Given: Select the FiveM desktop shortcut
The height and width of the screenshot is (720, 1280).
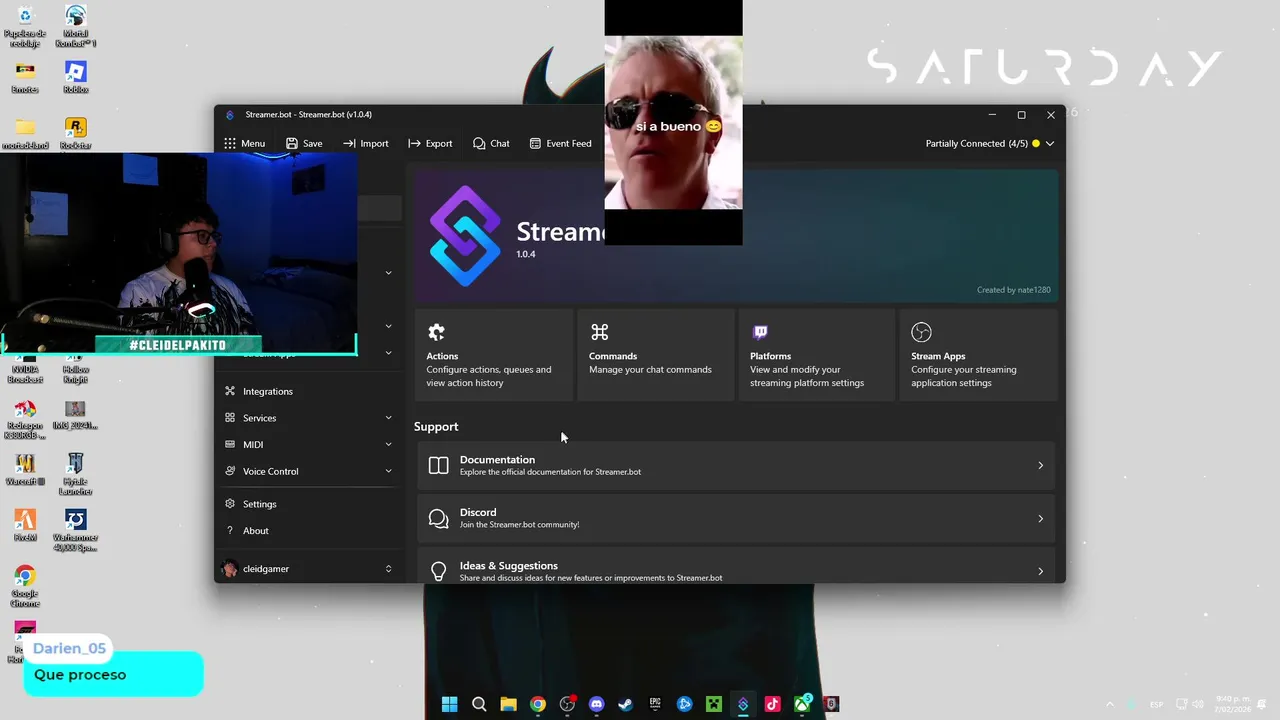Looking at the screenshot, I should [25, 525].
